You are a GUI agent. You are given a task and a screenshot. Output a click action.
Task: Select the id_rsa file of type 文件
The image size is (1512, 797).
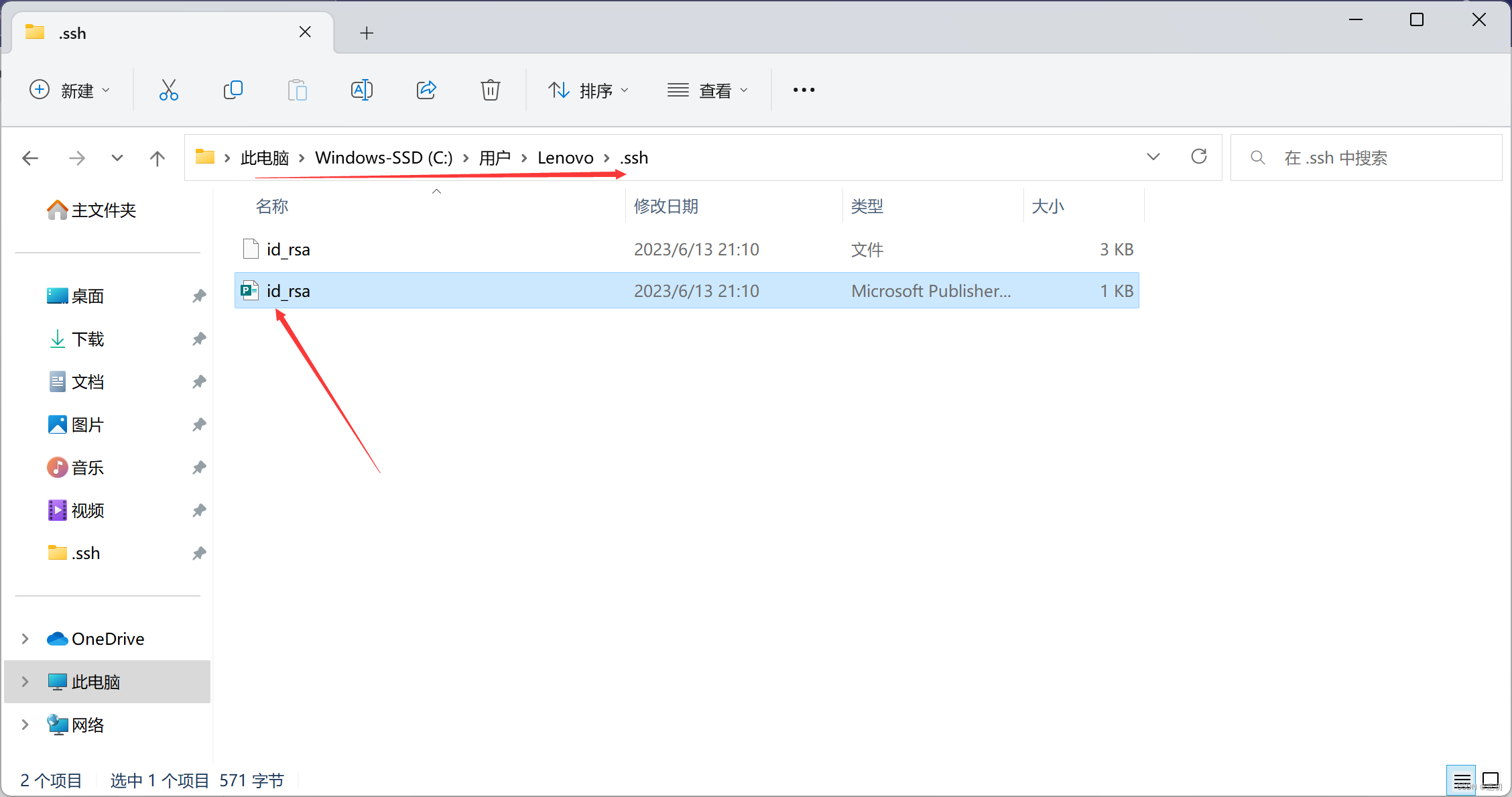[288, 249]
